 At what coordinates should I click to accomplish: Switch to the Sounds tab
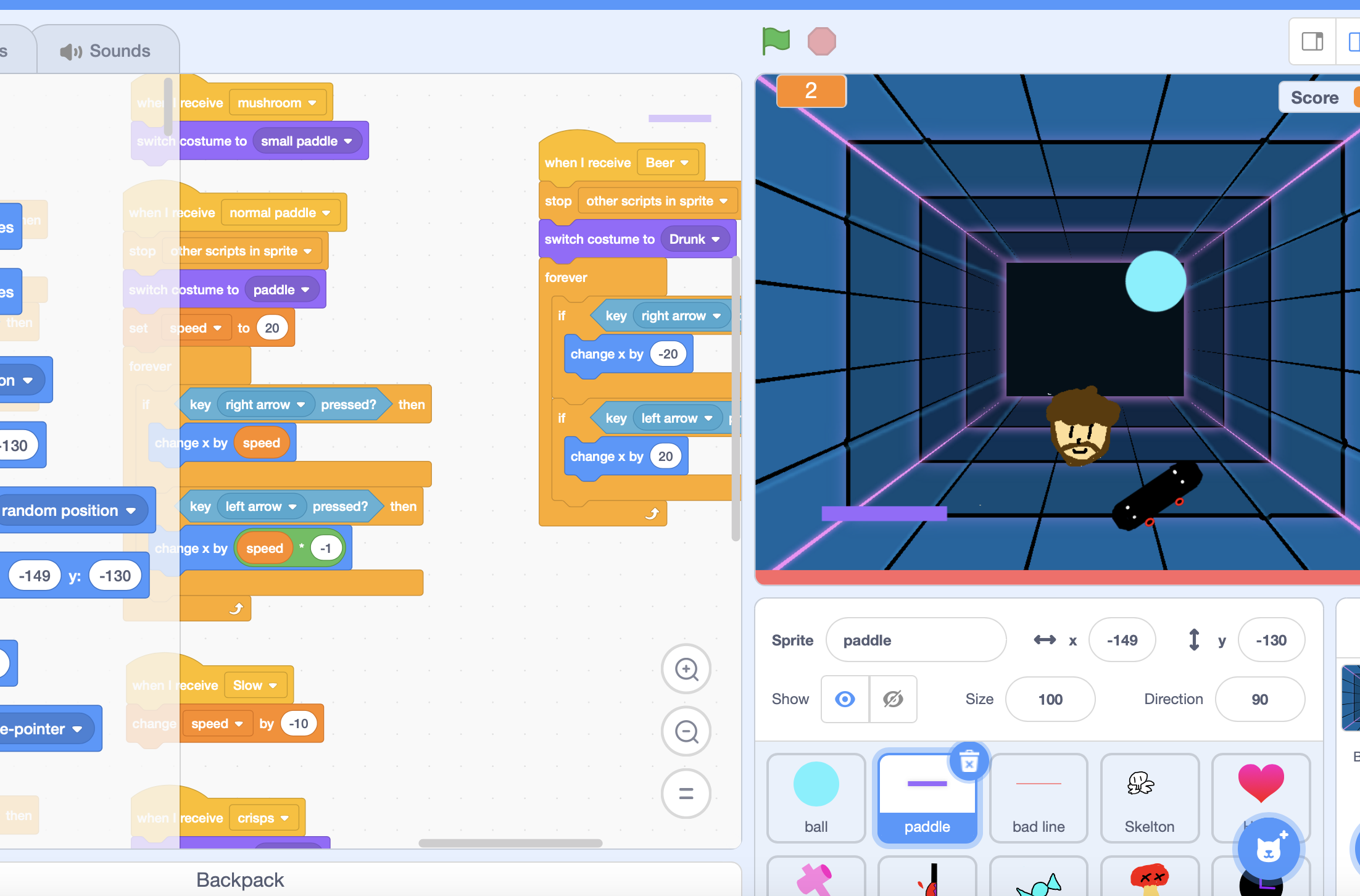[106, 51]
